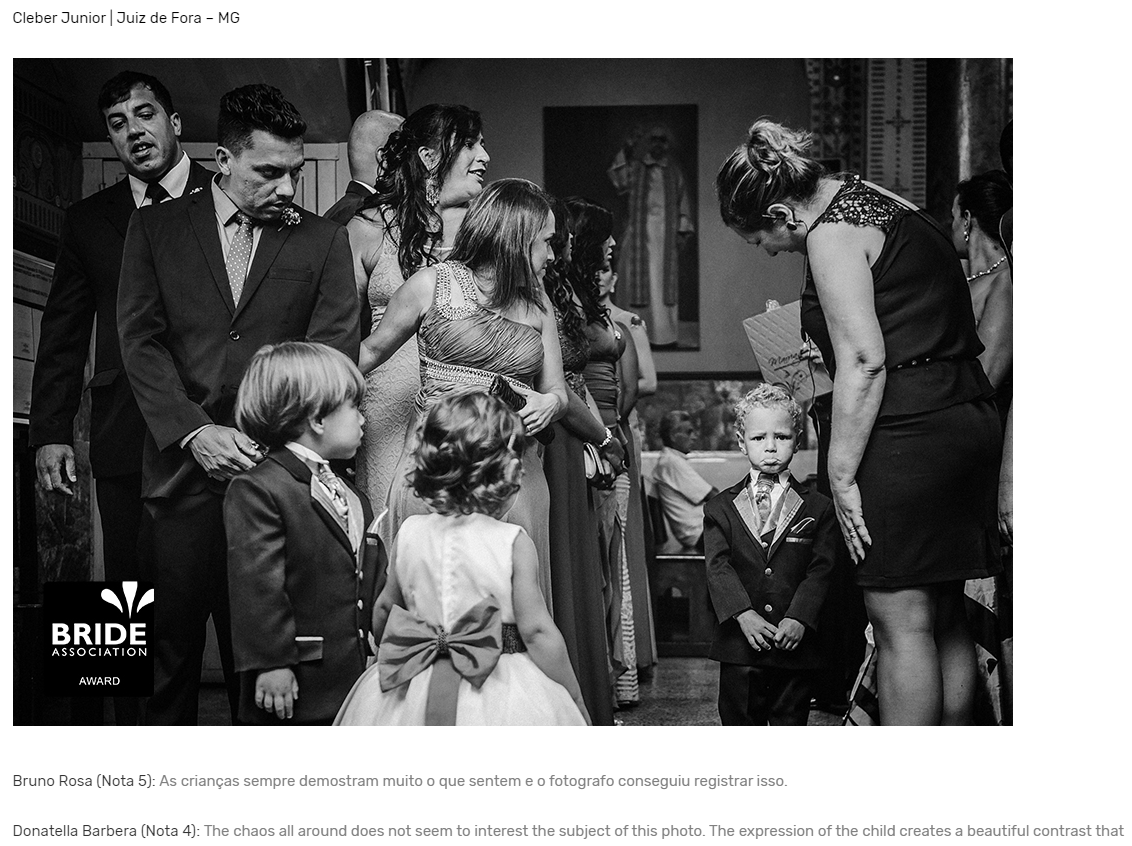Select the photographer name Cleber Junior
The width and height of the screenshot is (1132, 846).
click(x=59, y=18)
